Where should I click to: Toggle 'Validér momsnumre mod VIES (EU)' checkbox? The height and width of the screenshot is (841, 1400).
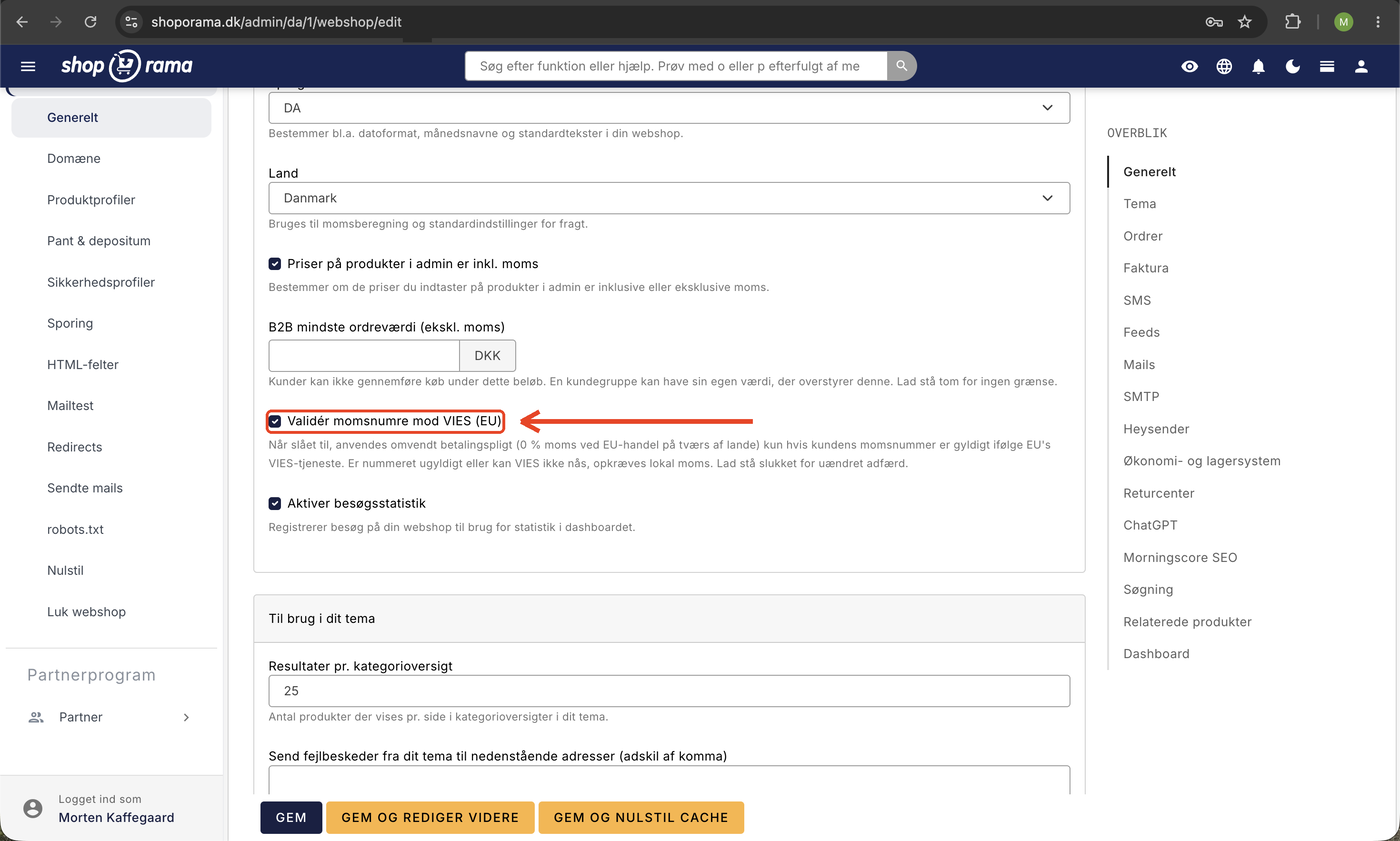click(275, 421)
